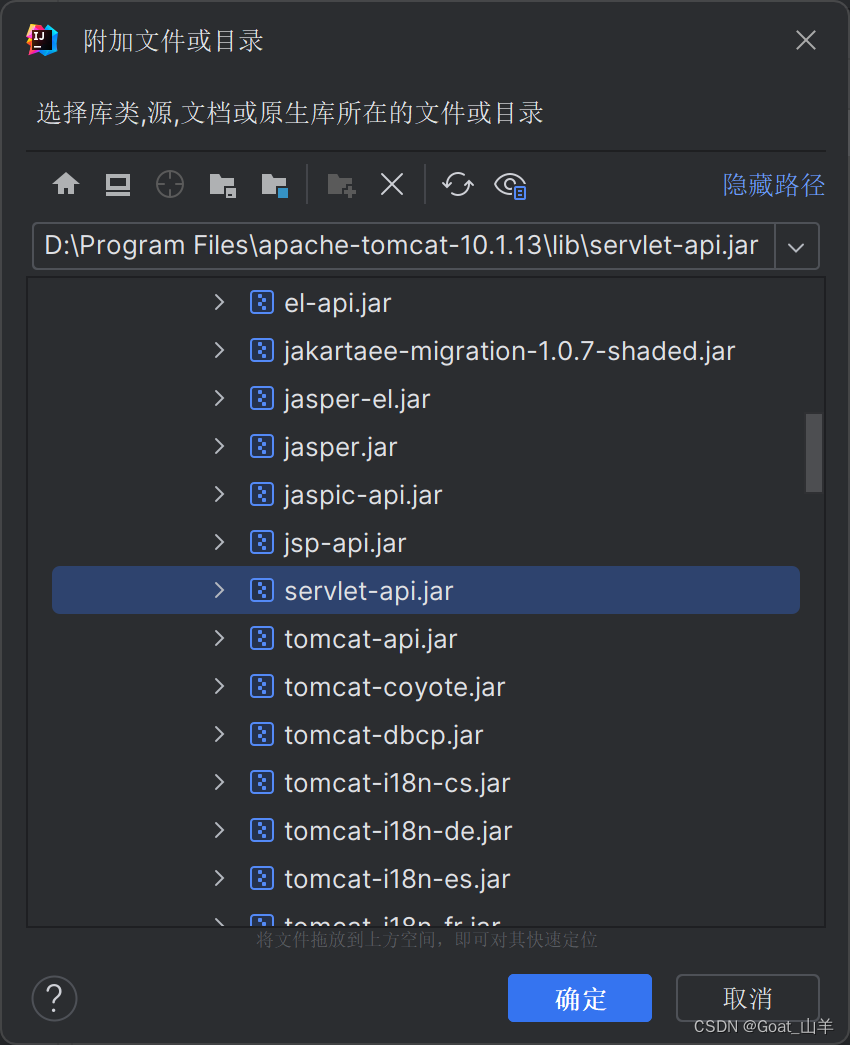Expand the tomcat-dbcp.jar node
This screenshot has width=850, height=1045.
tap(219, 734)
